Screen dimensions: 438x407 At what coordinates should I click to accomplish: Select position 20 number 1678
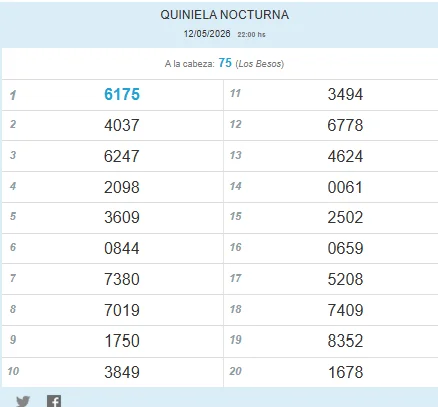click(345, 372)
